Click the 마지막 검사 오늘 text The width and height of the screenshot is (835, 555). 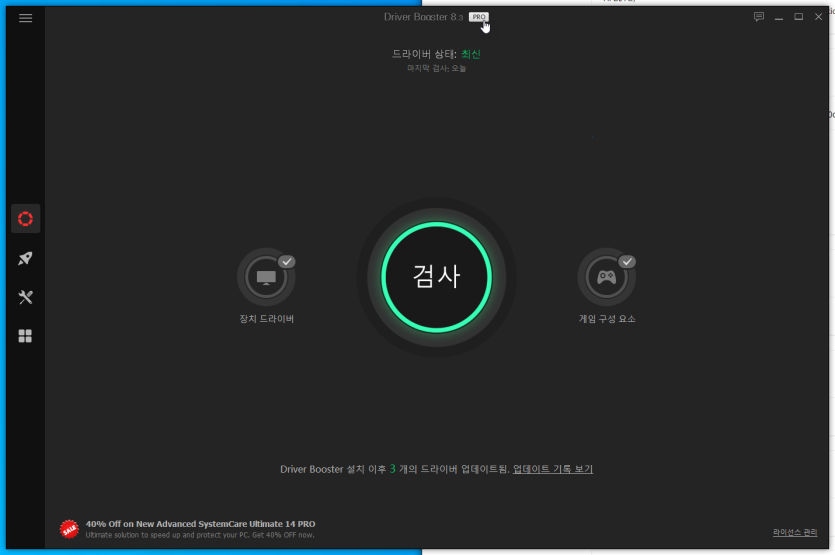[x=436, y=68]
